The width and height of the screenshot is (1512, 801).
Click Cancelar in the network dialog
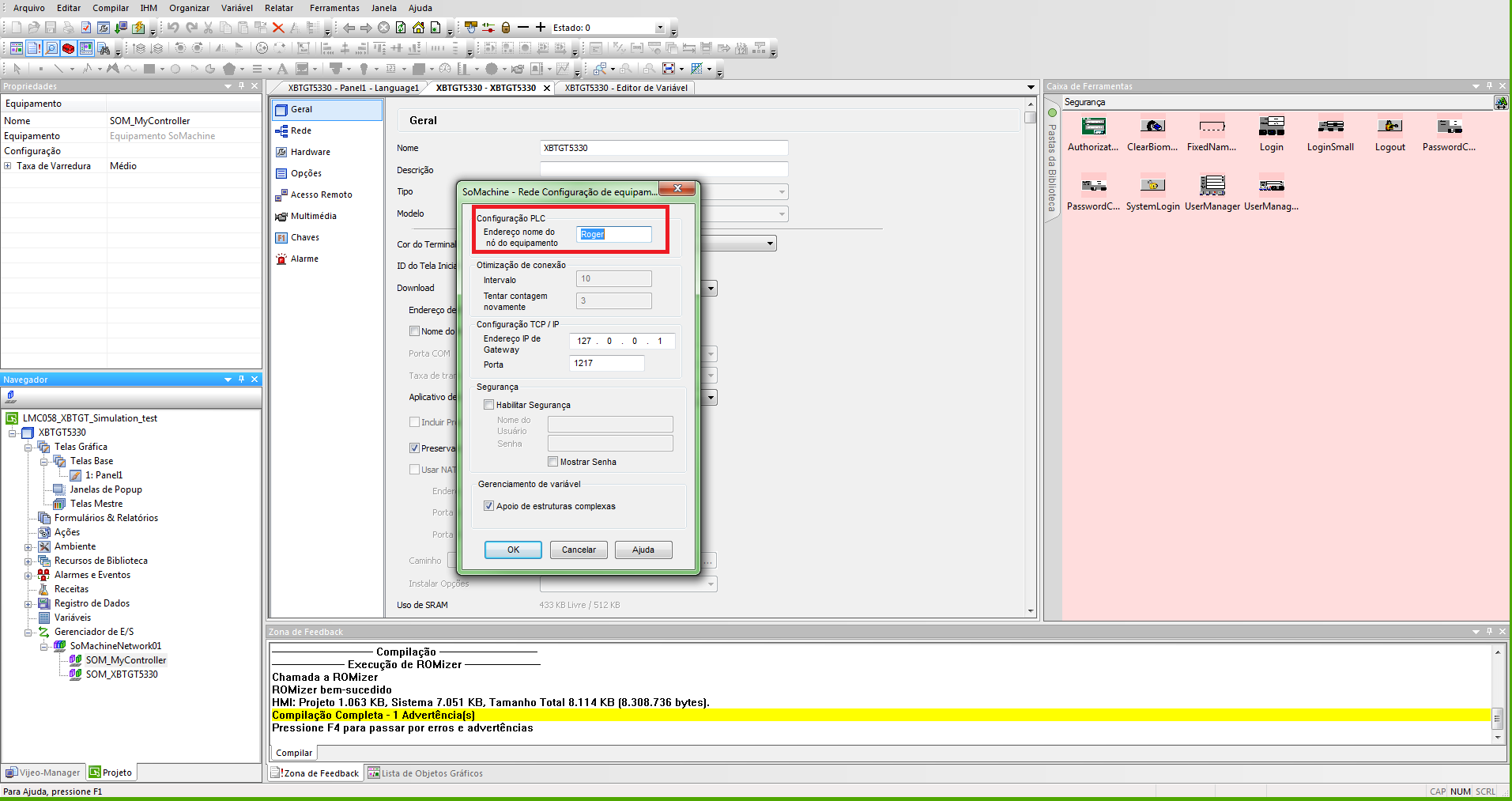[x=579, y=550]
